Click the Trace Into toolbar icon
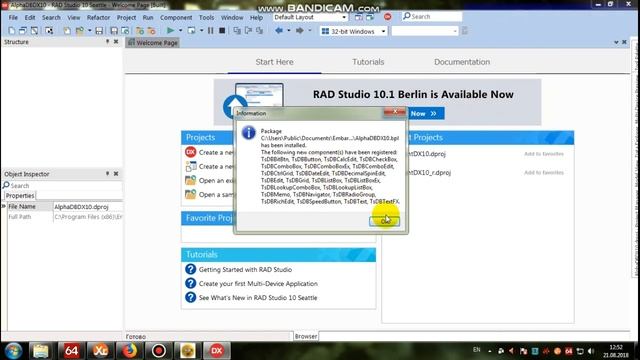This screenshot has height=360, width=640. (x=237, y=31)
